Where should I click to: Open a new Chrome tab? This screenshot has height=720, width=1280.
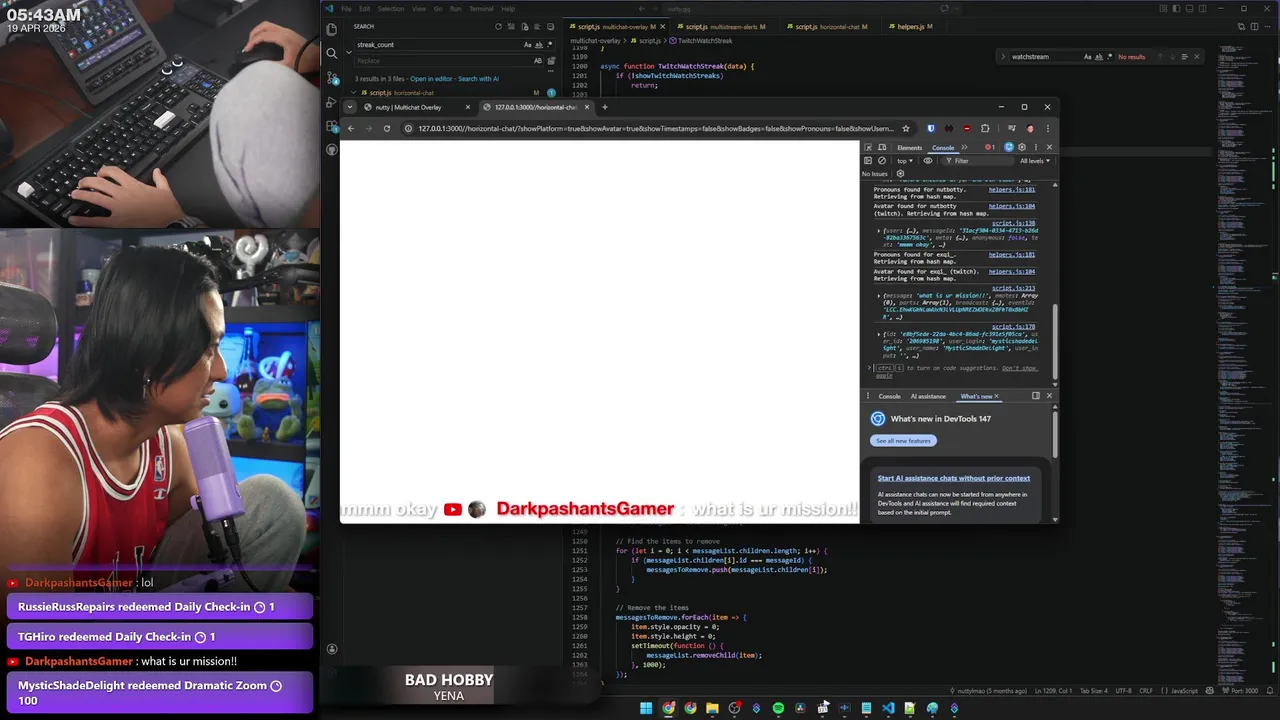(604, 107)
